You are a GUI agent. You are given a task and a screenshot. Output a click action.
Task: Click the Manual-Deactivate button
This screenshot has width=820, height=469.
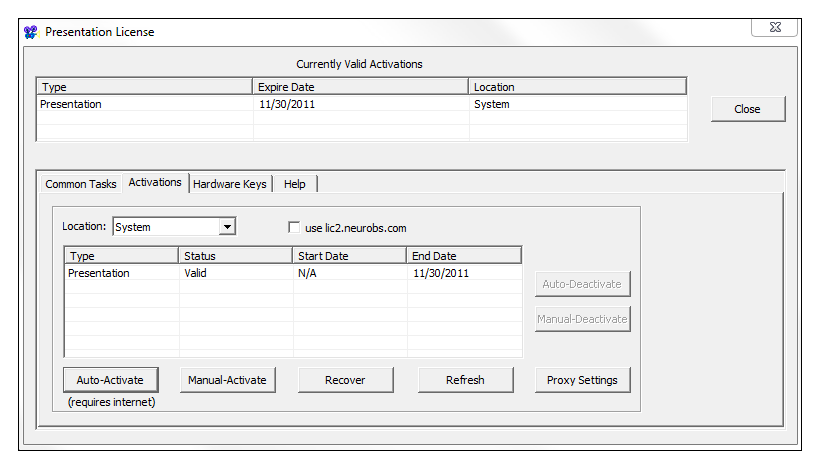[583, 319]
